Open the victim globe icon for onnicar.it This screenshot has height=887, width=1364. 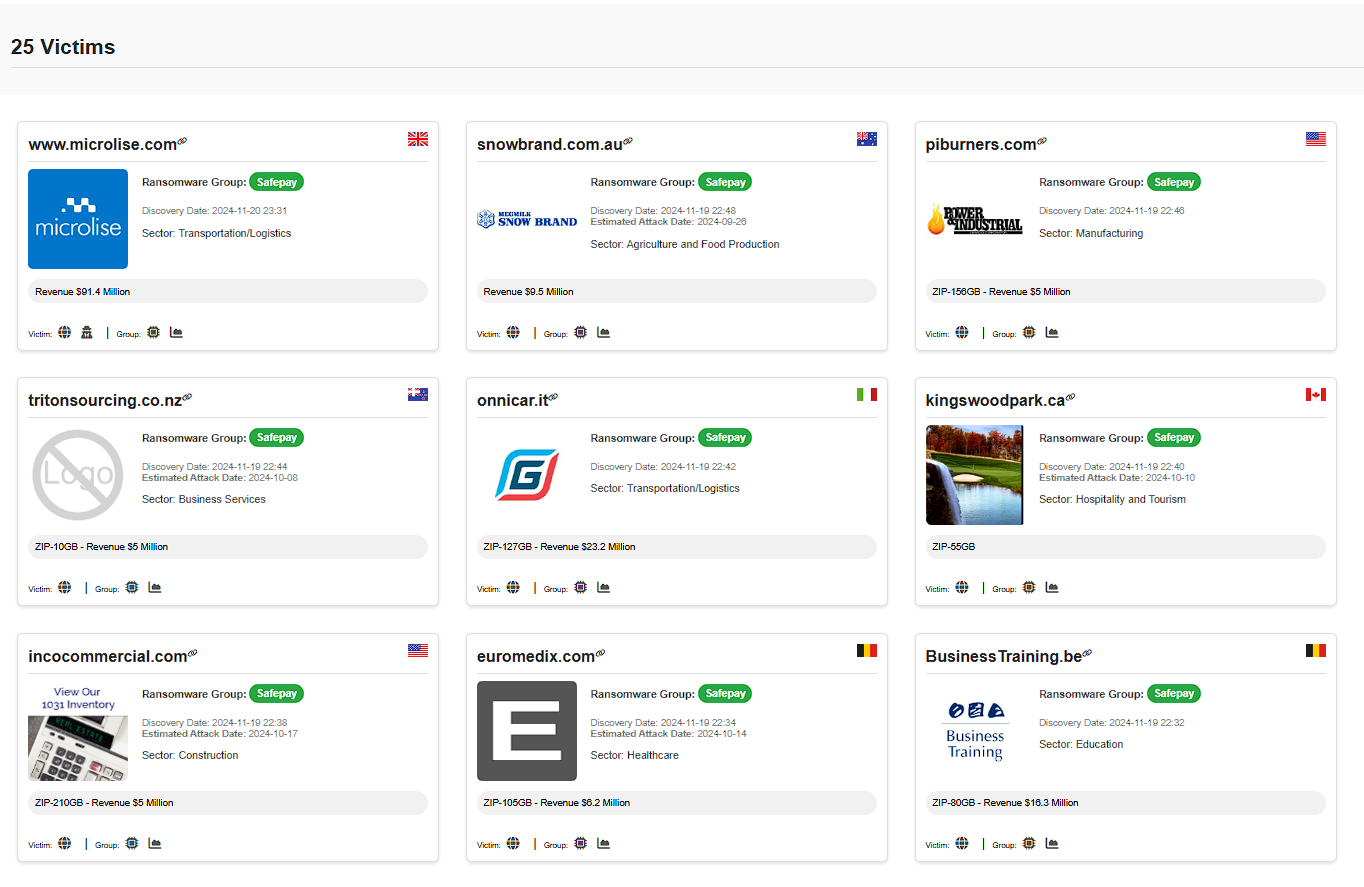[513, 588]
